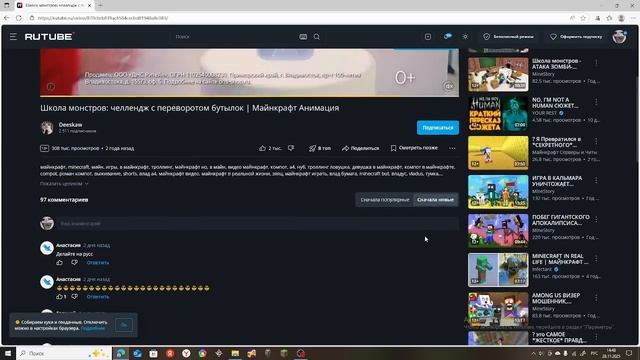Image resolution: width=640 pixels, height=360 pixels.
Task: Open options for the Sonic video
Action: click(596, 141)
